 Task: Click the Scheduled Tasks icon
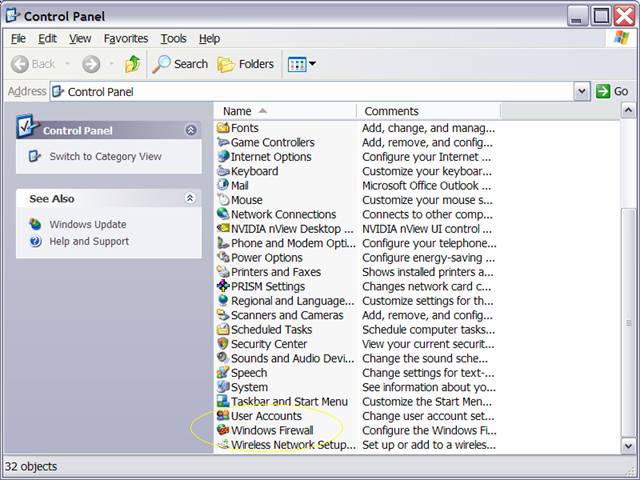tap(223, 329)
